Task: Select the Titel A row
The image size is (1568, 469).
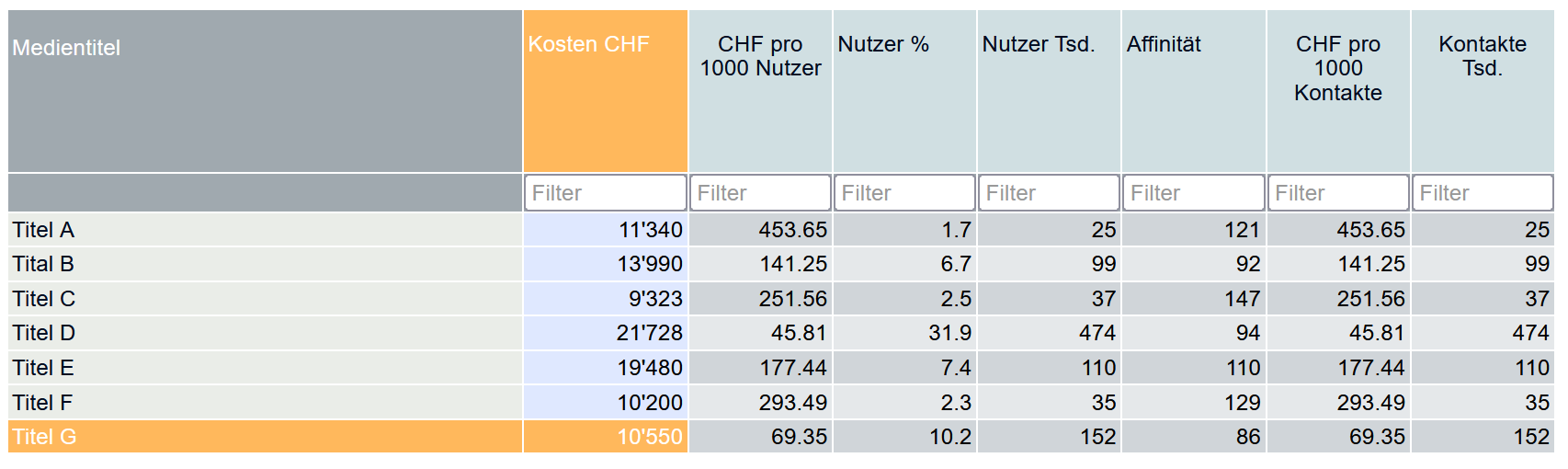Action: click(x=43, y=230)
